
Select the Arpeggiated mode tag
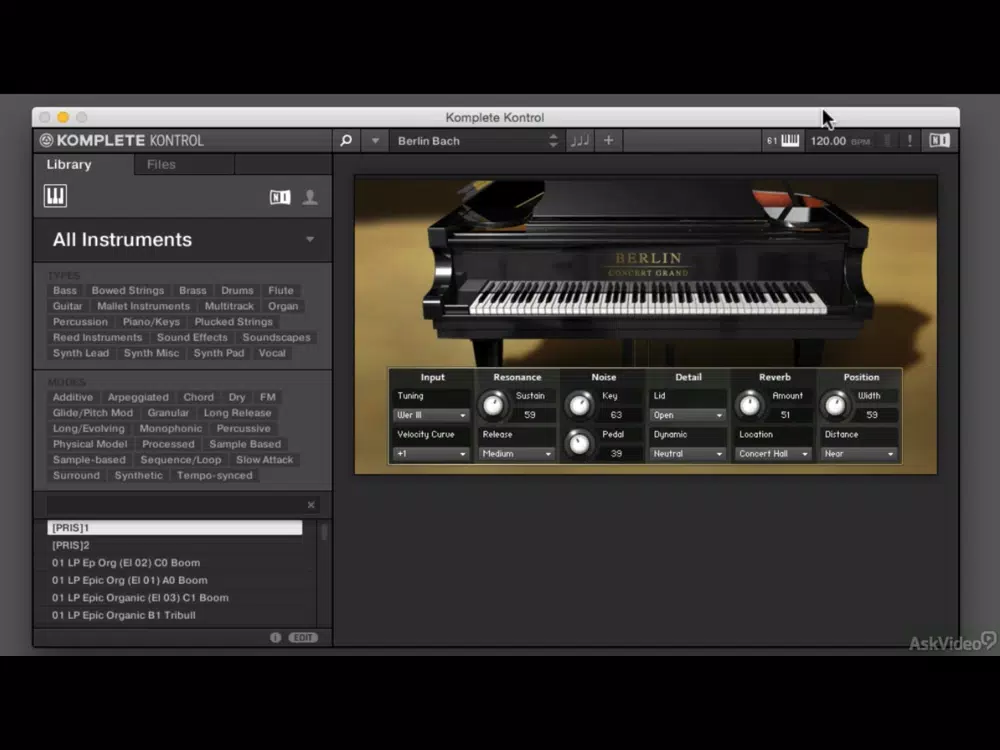(x=138, y=397)
